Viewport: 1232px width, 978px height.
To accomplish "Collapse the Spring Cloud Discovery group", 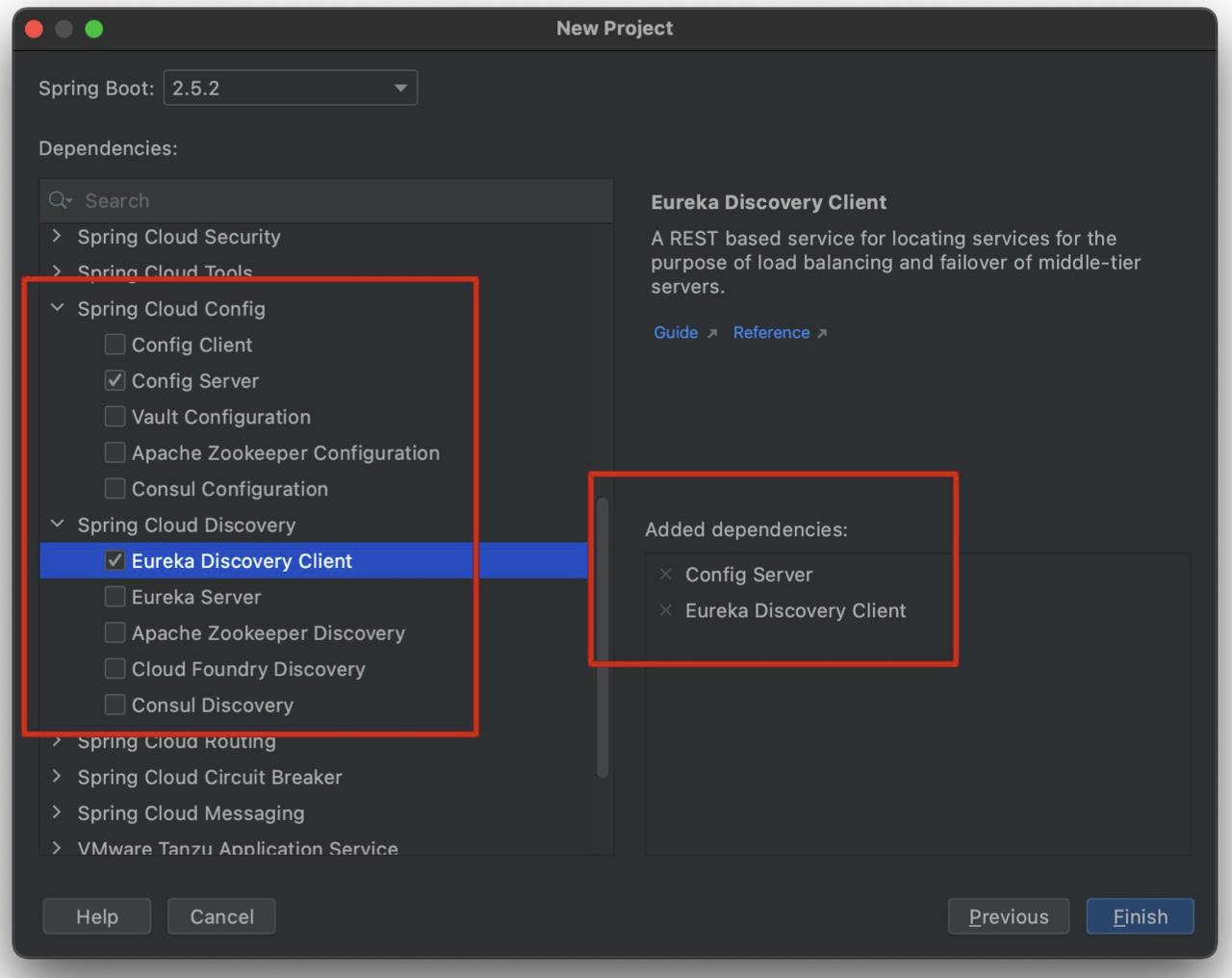I will pyautogui.click(x=57, y=524).
